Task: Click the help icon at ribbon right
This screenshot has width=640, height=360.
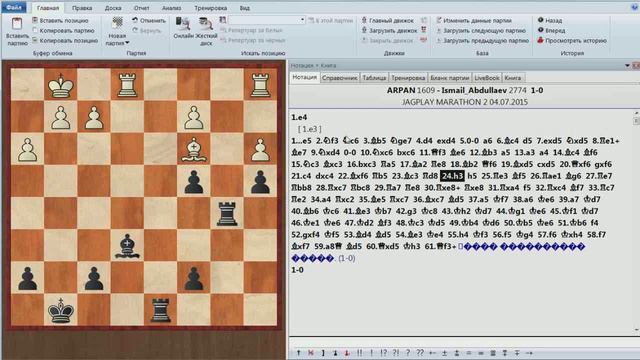Action: coord(635,7)
